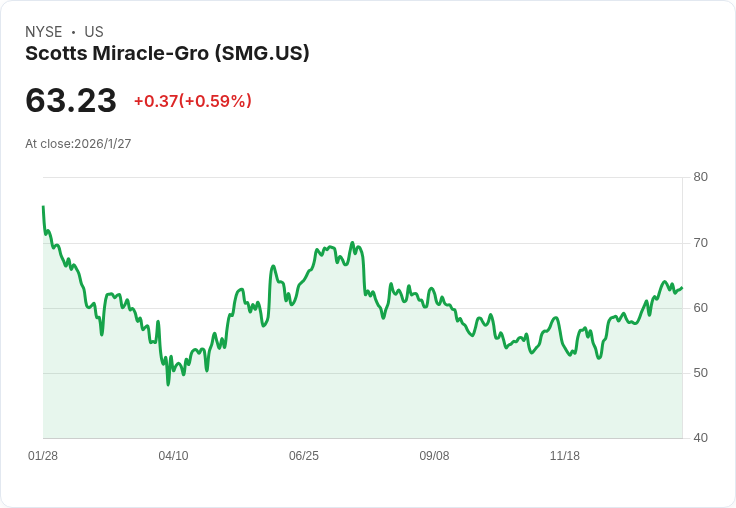Pick the 11/18 date axis label
Screen dimensions: 736x508
tap(565, 456)
